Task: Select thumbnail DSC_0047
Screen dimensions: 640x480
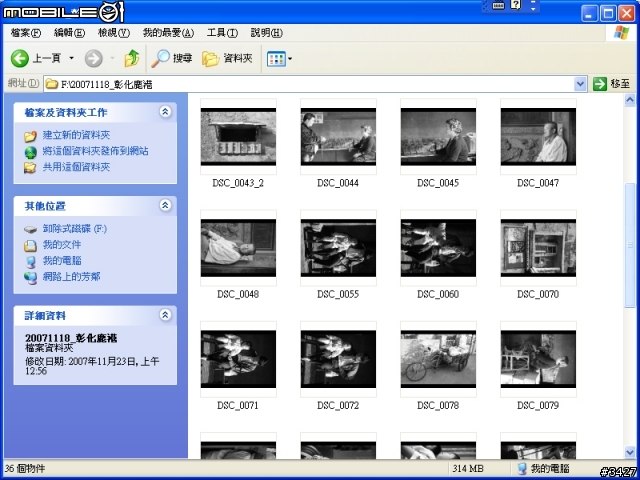Action: [x=538, y=136]
